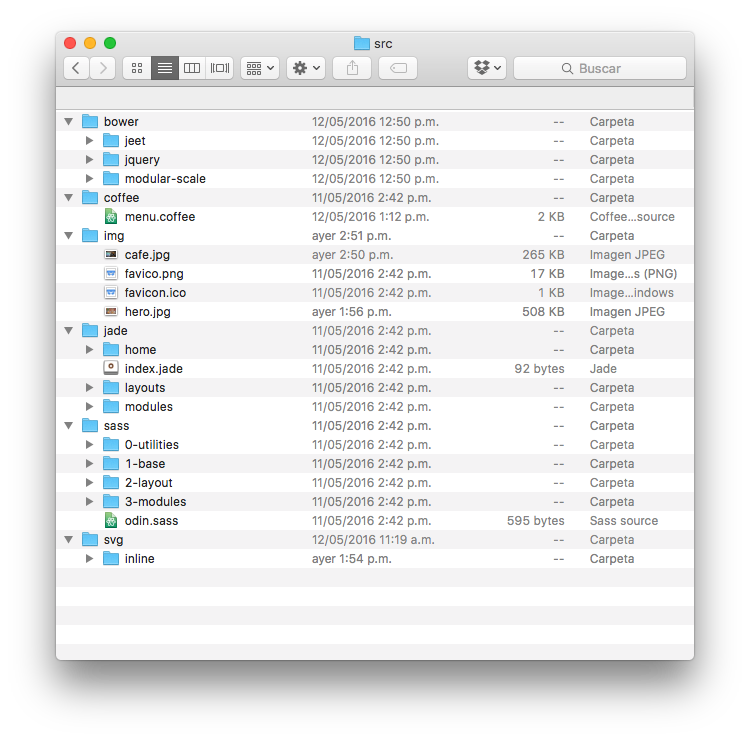Screen dimensions: 750x740
Task: Select the jade folder icon
Action: (x=90, y=330)
